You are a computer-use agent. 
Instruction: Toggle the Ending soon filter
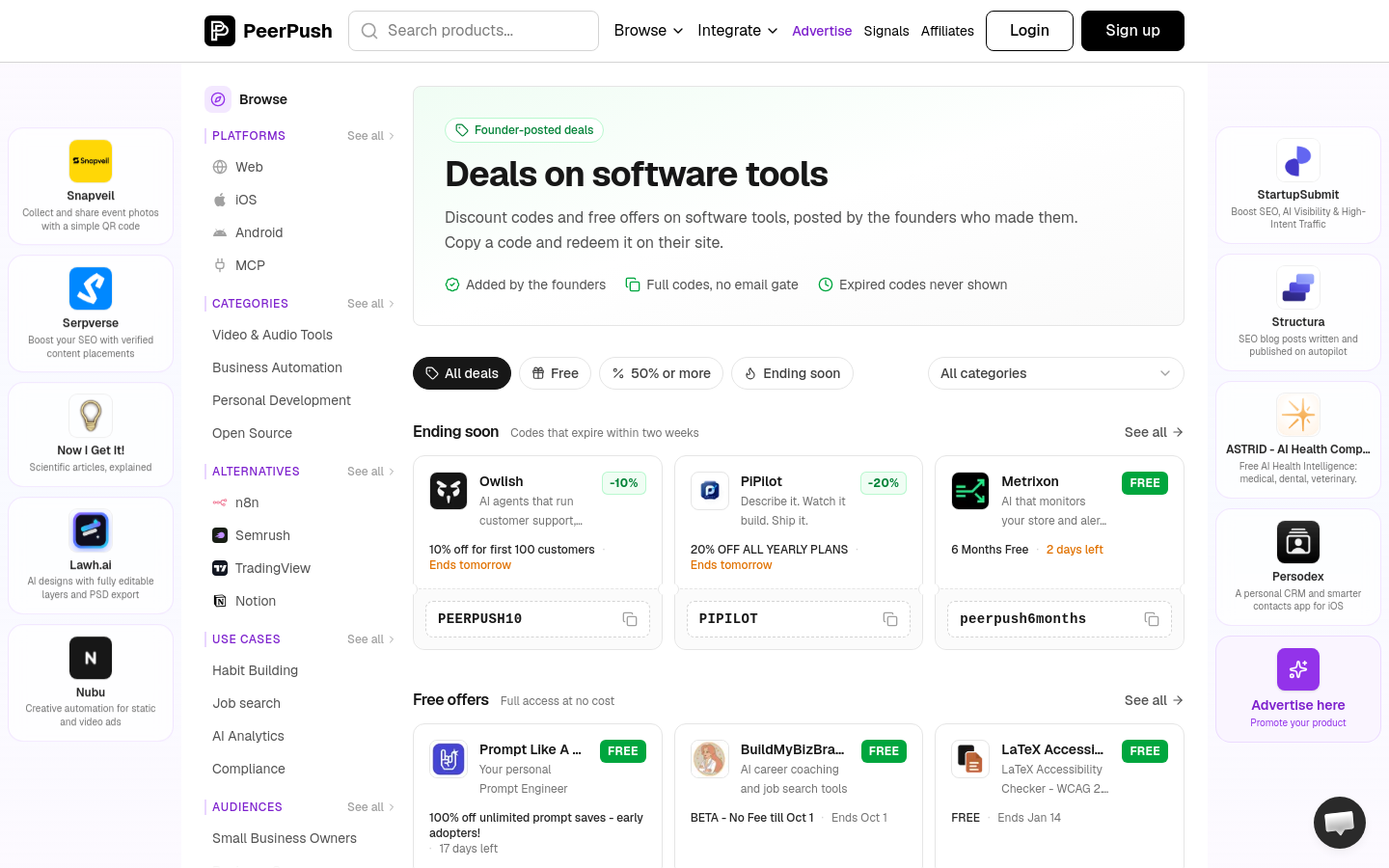point(792,373)
